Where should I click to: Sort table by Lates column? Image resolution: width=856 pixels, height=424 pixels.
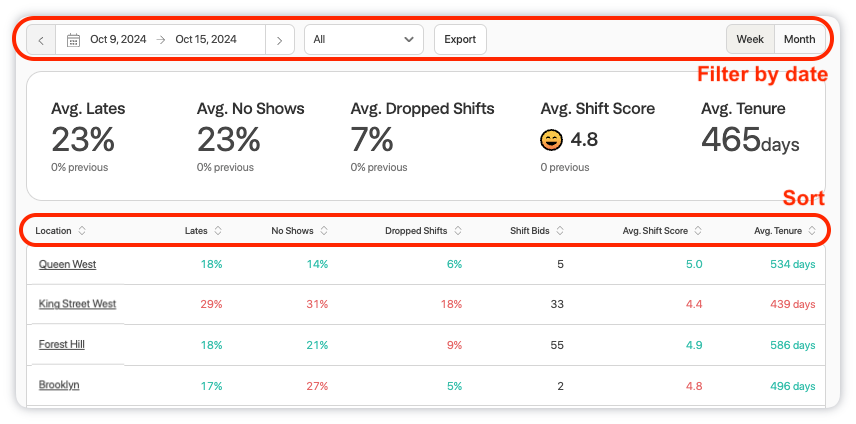(x=203, y=231)
